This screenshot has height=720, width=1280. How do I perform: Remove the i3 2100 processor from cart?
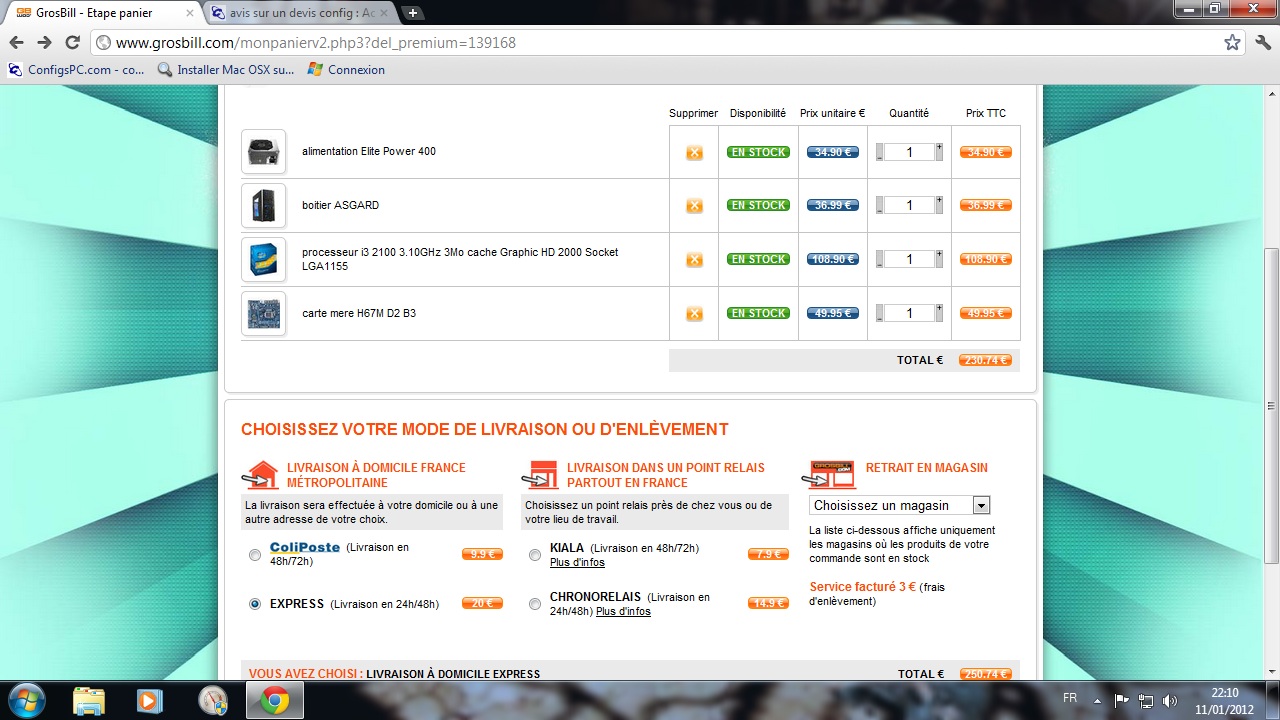pyautogui.click(x=694, y=260)
